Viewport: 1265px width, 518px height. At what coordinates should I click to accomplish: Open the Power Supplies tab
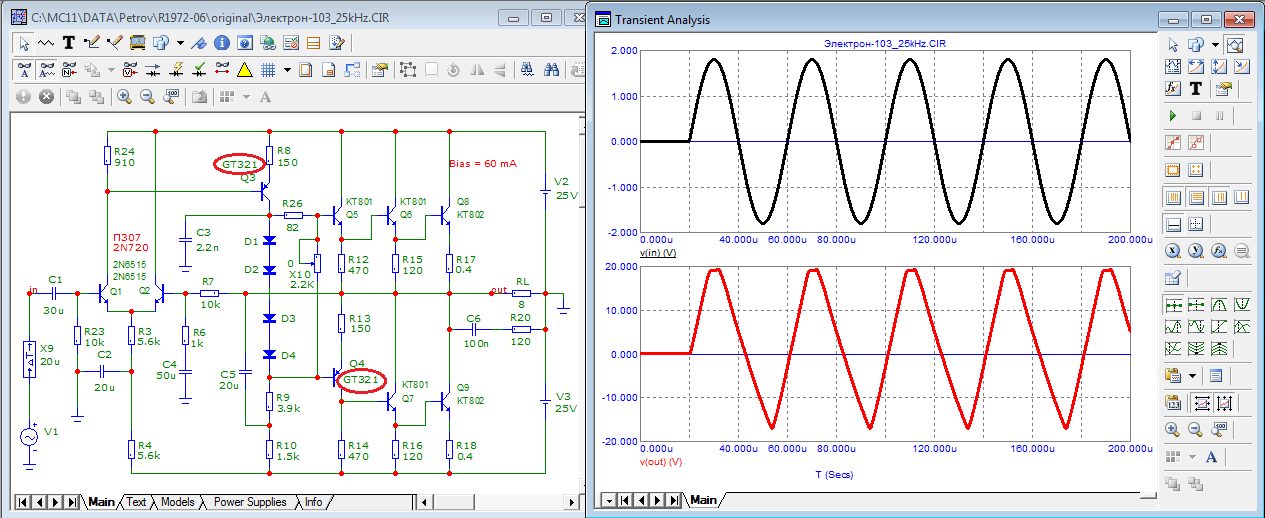coord(250,502)
